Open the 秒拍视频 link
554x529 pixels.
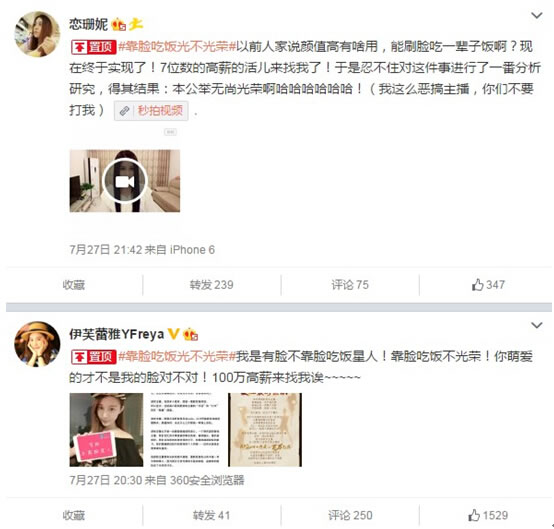[151, 111]
